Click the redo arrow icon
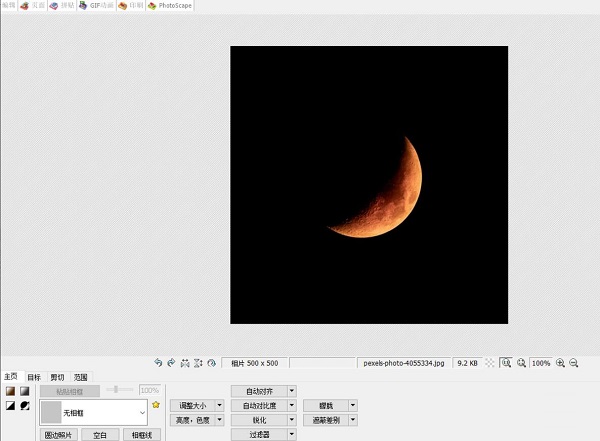Image resolution: width=600 pixels, height=441 pixels. tap(171, 363)
